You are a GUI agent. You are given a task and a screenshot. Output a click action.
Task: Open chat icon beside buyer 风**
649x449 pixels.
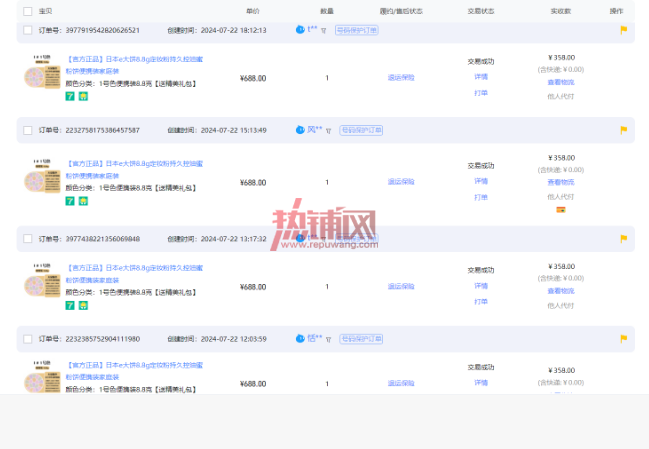300,130
